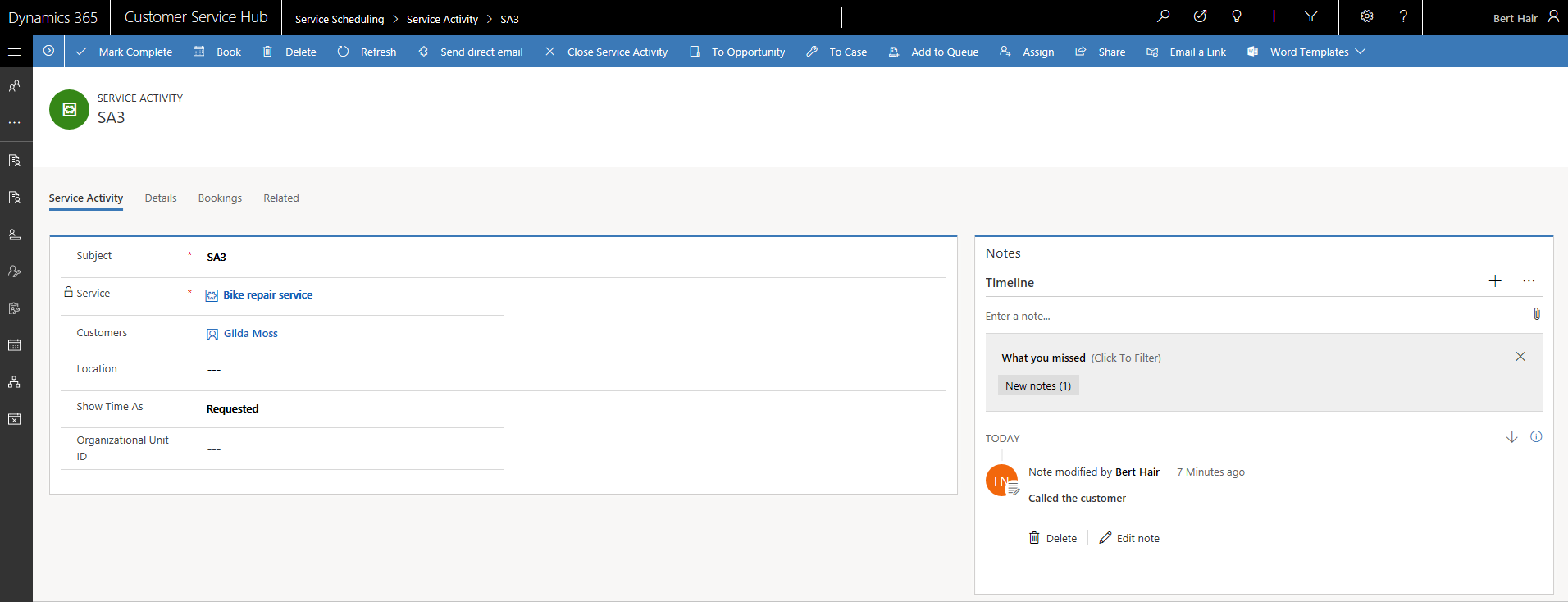The width and height of the screenshot is (1568, 602).
Task: Click the Organizational Unit ID field
Action: click(x=354, y=449)
